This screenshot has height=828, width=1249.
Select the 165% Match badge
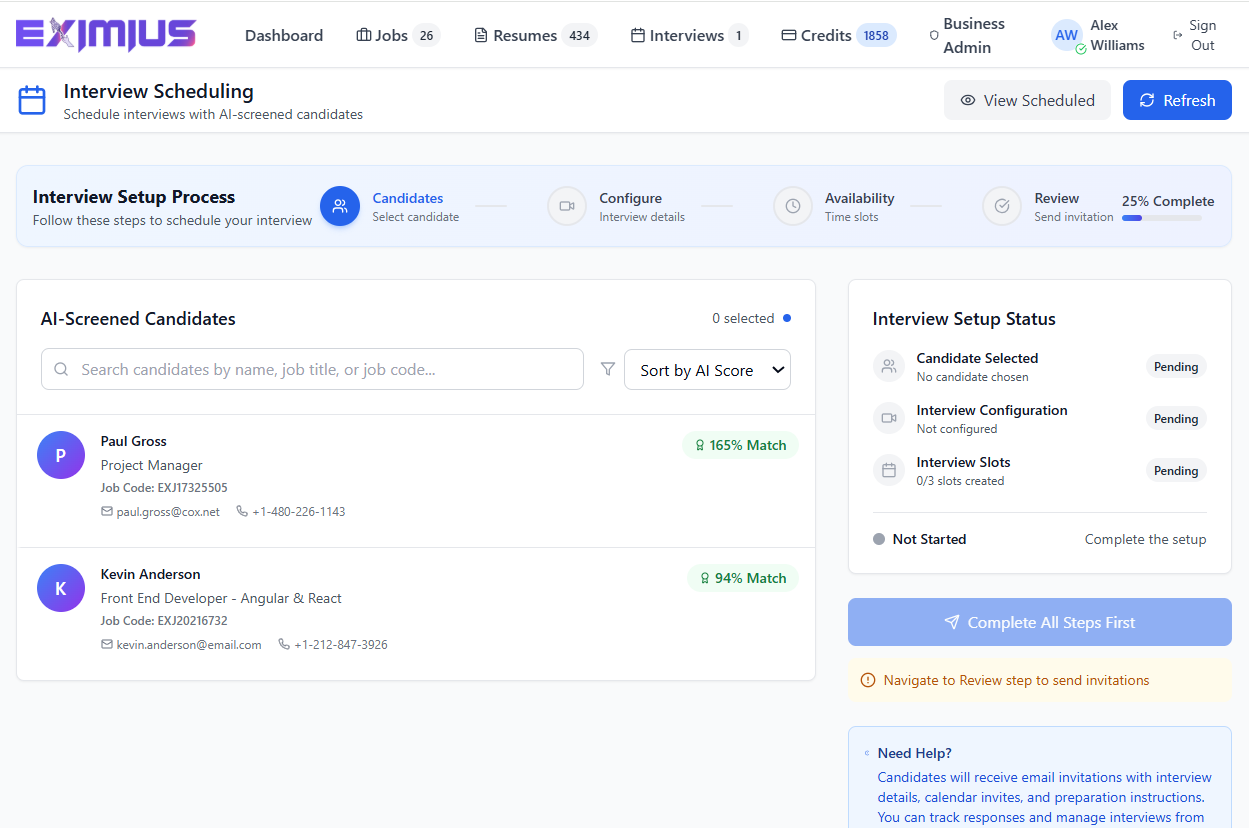point(740,445)
